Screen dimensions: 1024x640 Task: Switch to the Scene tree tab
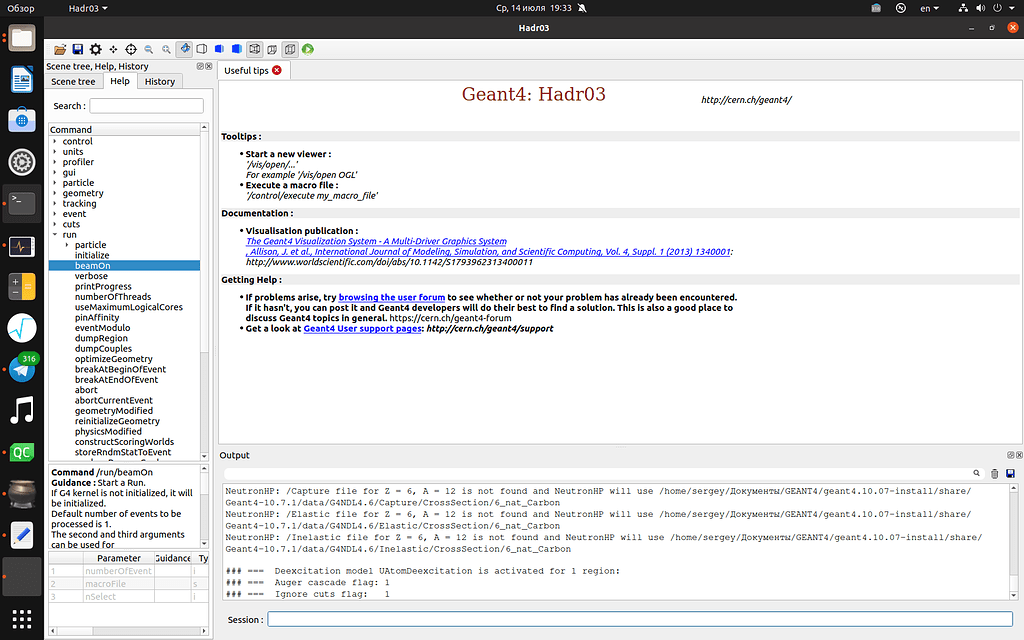pyautogui.click(x=73, y=81)
